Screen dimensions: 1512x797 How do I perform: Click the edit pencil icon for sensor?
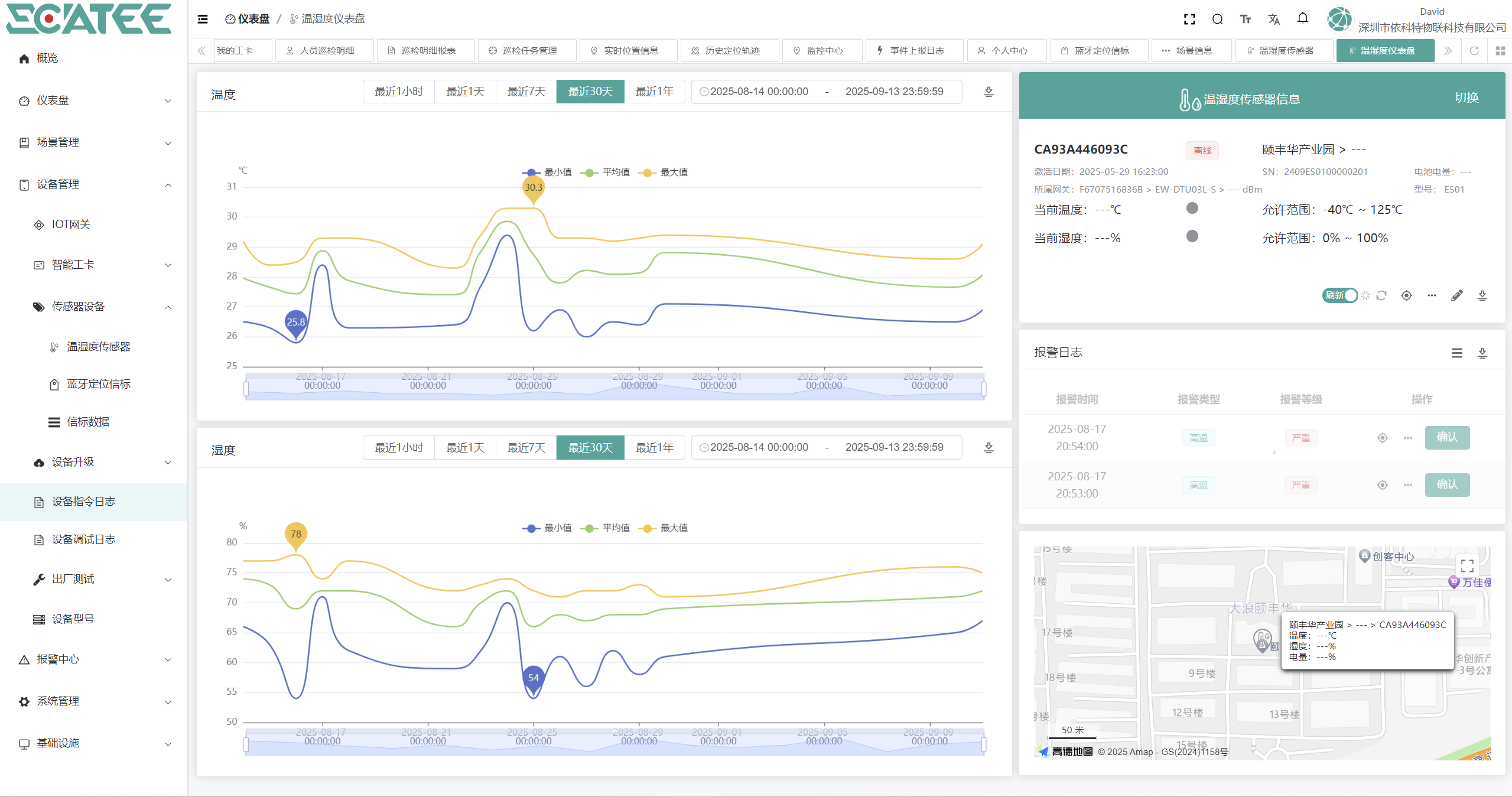click(x=1456, y=295)
